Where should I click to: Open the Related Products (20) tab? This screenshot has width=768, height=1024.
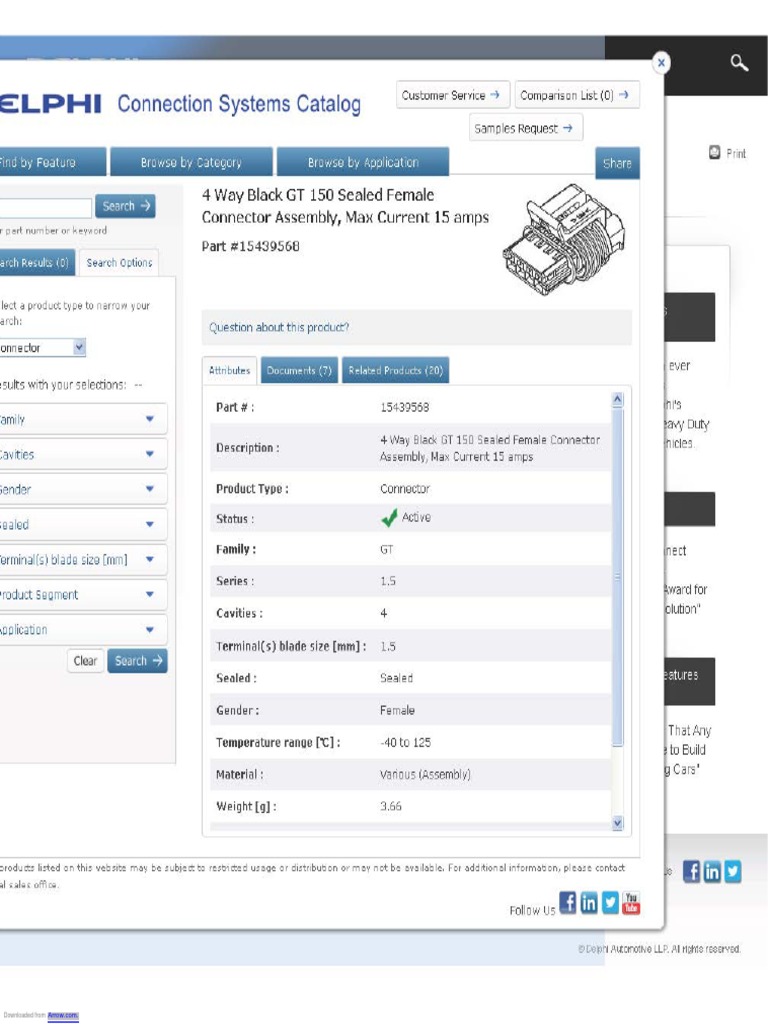tap(395, 370)
